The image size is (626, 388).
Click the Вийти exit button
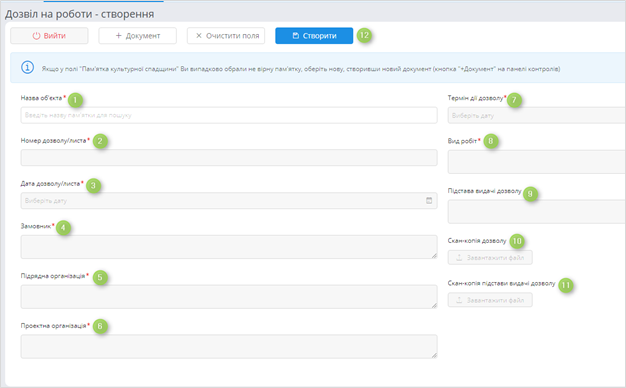click(49, 36)
